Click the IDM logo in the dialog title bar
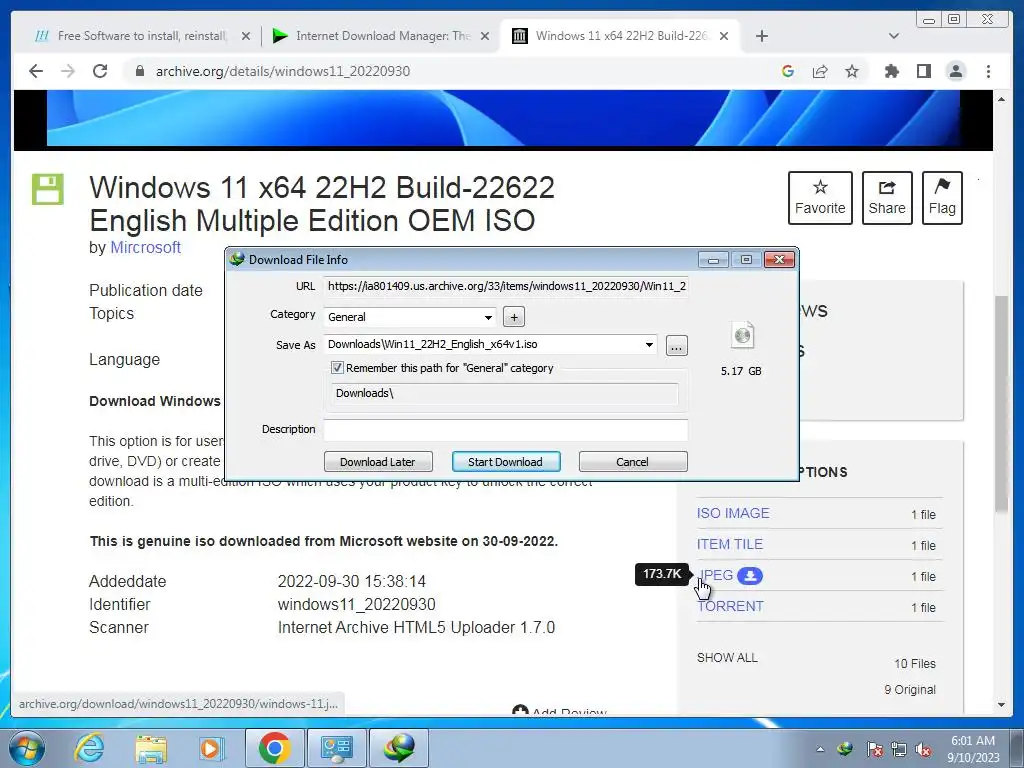This screenshot has width=1024, height=768. [236, 259]
